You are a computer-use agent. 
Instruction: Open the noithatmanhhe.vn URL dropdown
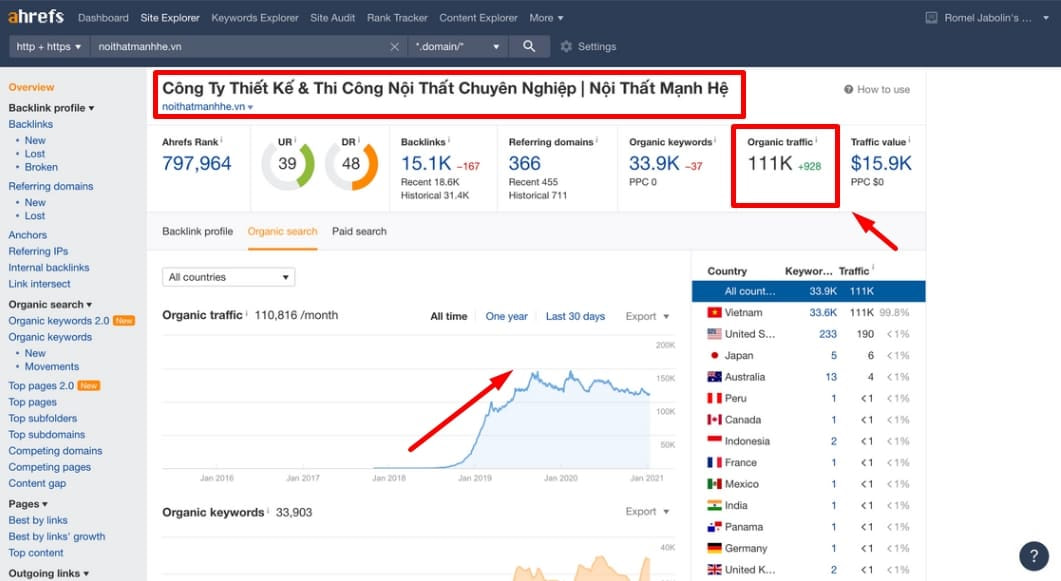point(208,107)
